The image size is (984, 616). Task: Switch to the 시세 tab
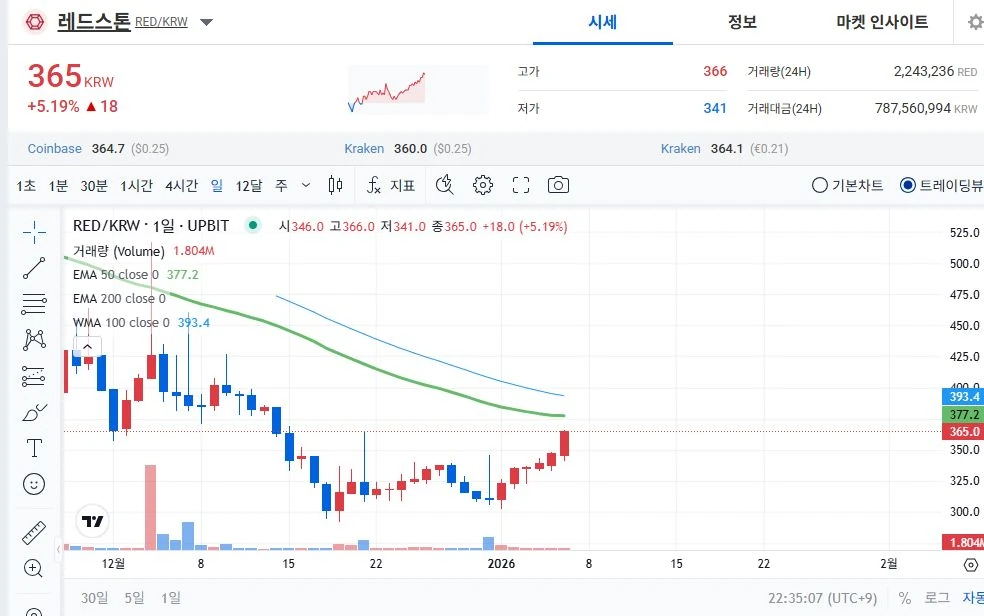(x=602, y=22)
